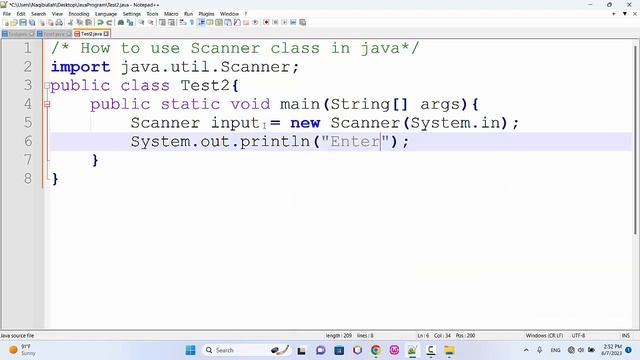Toggle synchronized vertical scrolling
The height and width of the screenshot is (360, 640).
162,22
